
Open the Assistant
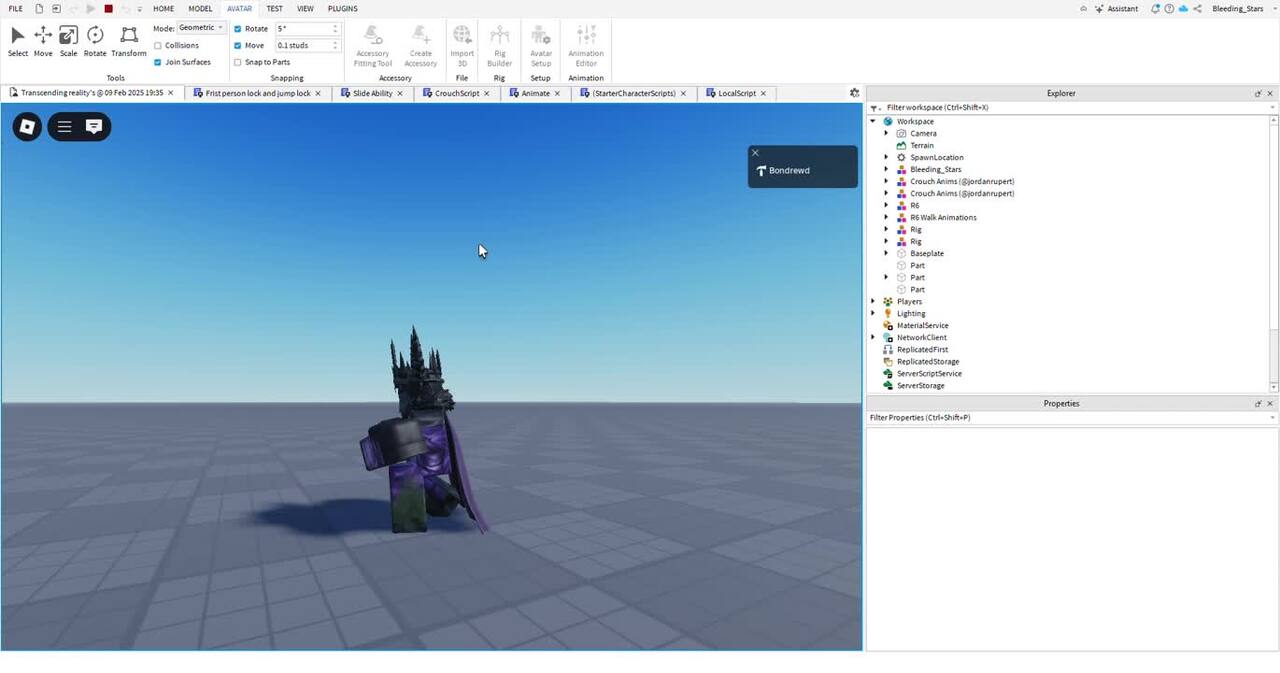pos(1117,9)
